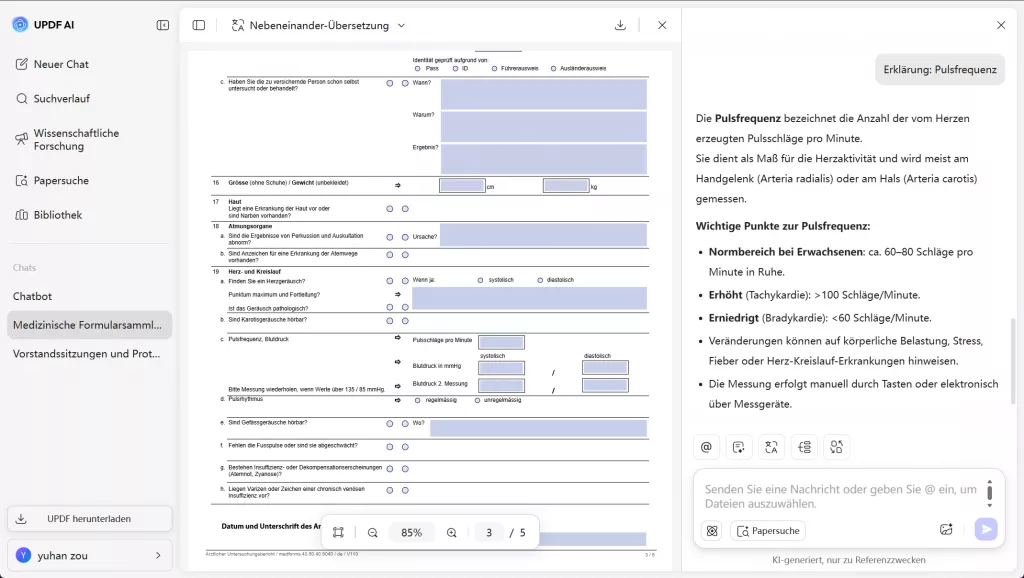1024x578 pixels.
Task: Click the UPDF herunterladen button
Action: tap(89, 519)
